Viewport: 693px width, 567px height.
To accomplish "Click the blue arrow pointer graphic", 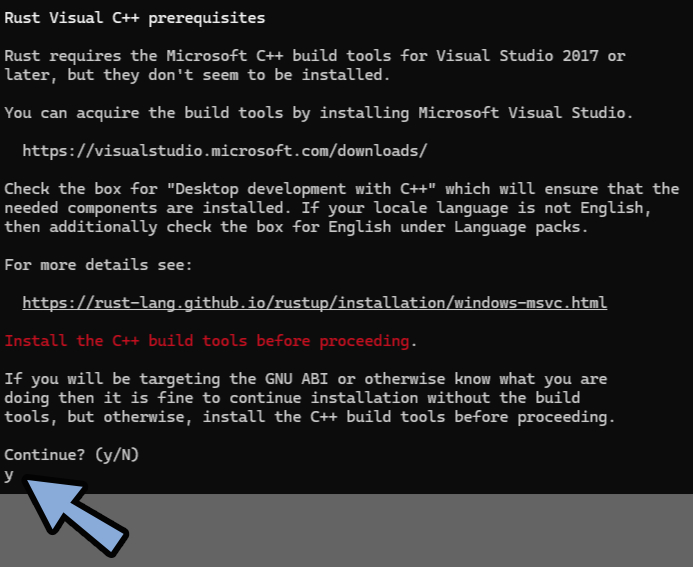I will [x=75, y=515].
